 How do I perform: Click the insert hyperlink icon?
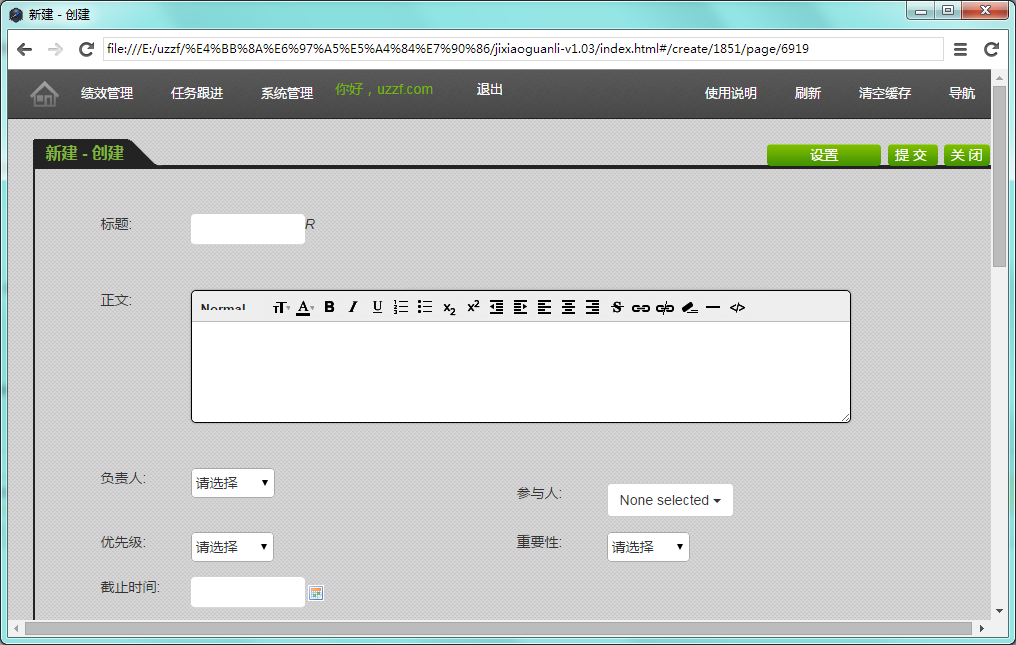point(641,307)
